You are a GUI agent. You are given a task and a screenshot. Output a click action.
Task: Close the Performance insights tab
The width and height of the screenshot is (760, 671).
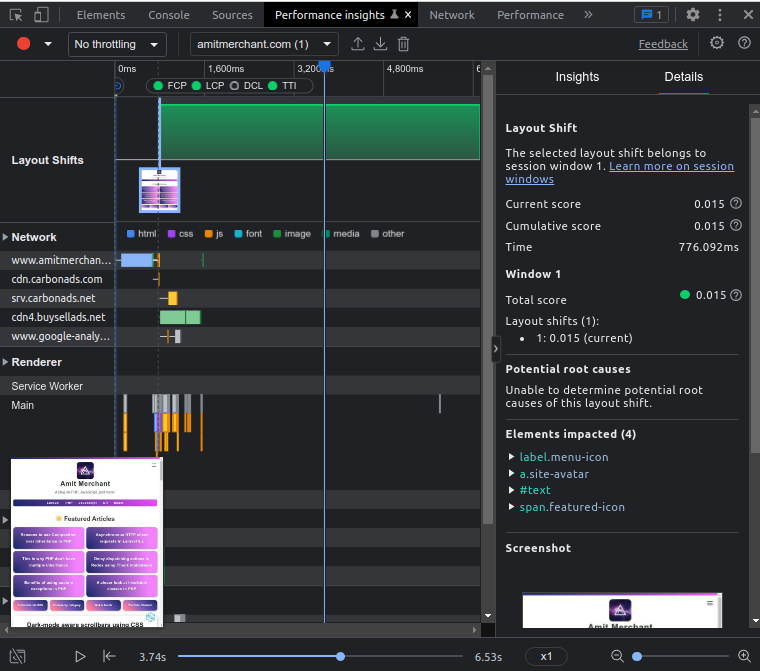point(408,15)
